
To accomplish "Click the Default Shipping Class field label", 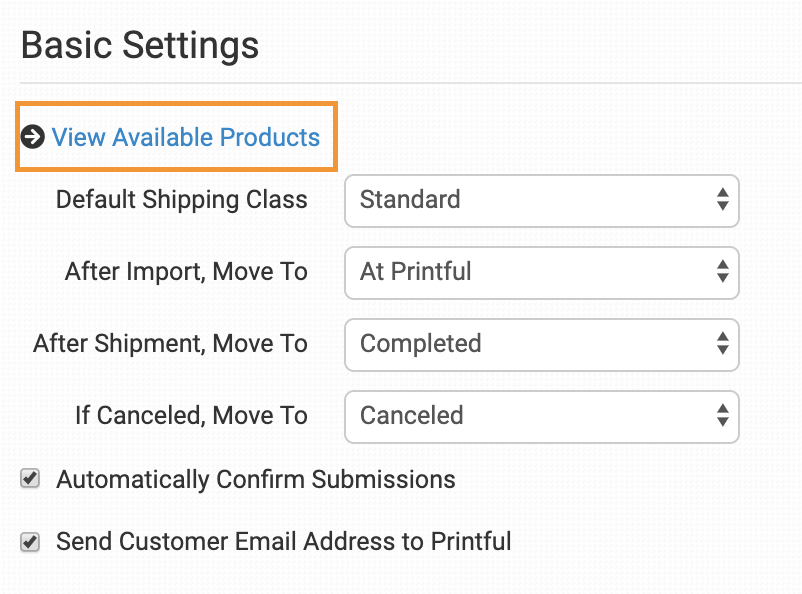I will coord(182,200).
